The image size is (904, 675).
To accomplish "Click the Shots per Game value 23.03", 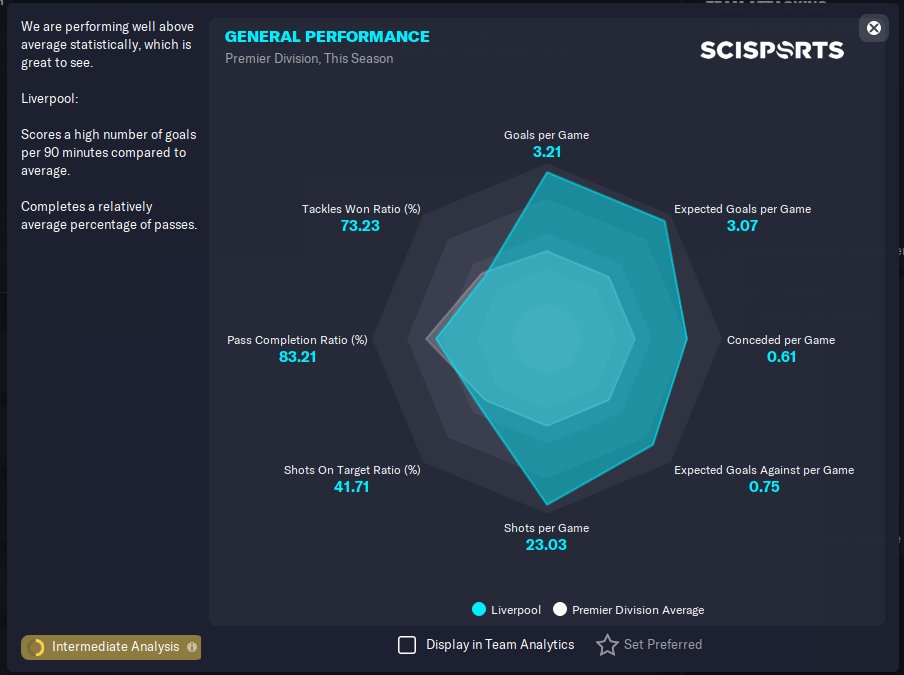I will (x=546, y=545).
